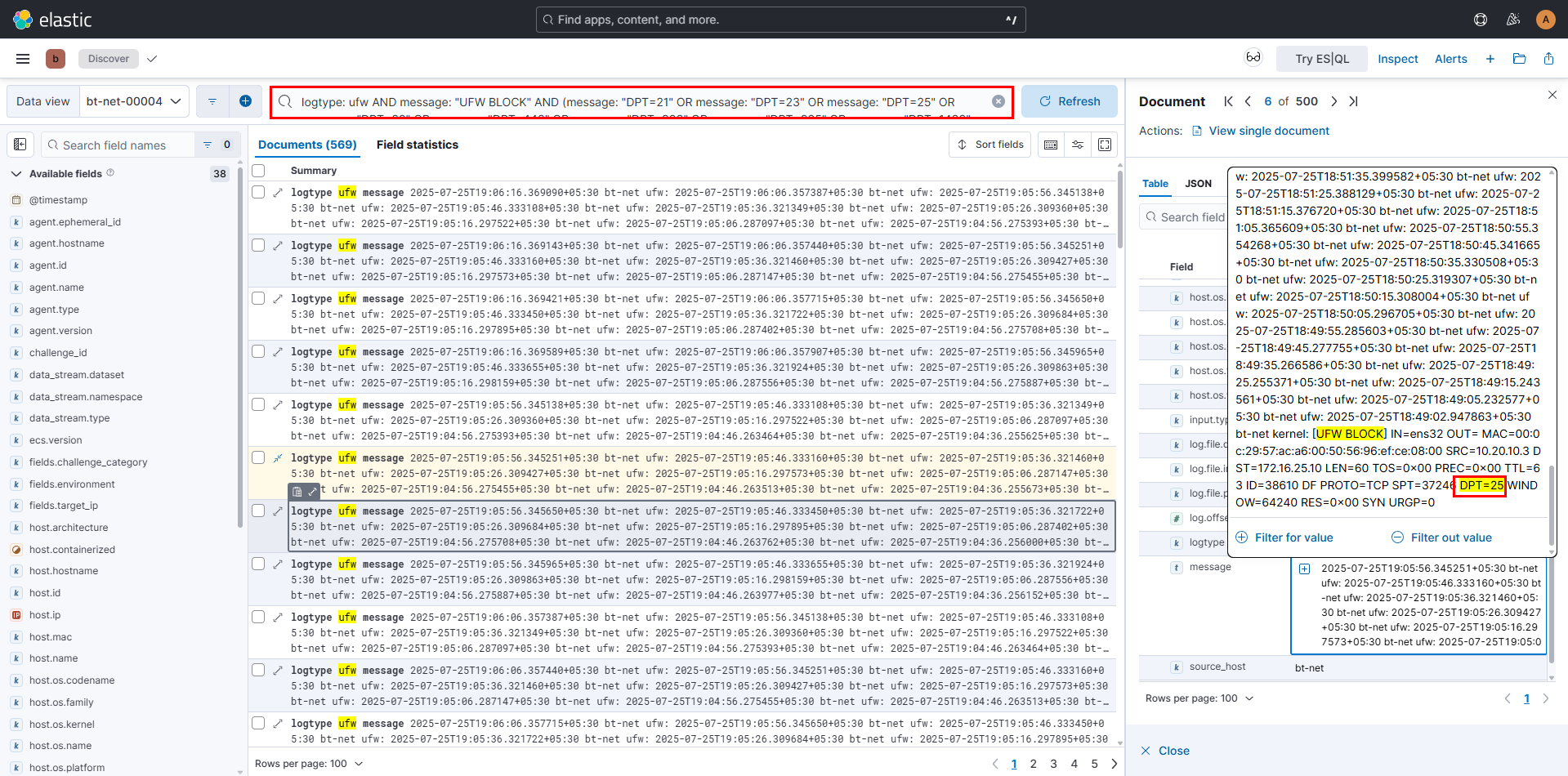Open the Alerts menu item
1568x776 pixels.
point(1451,59)
